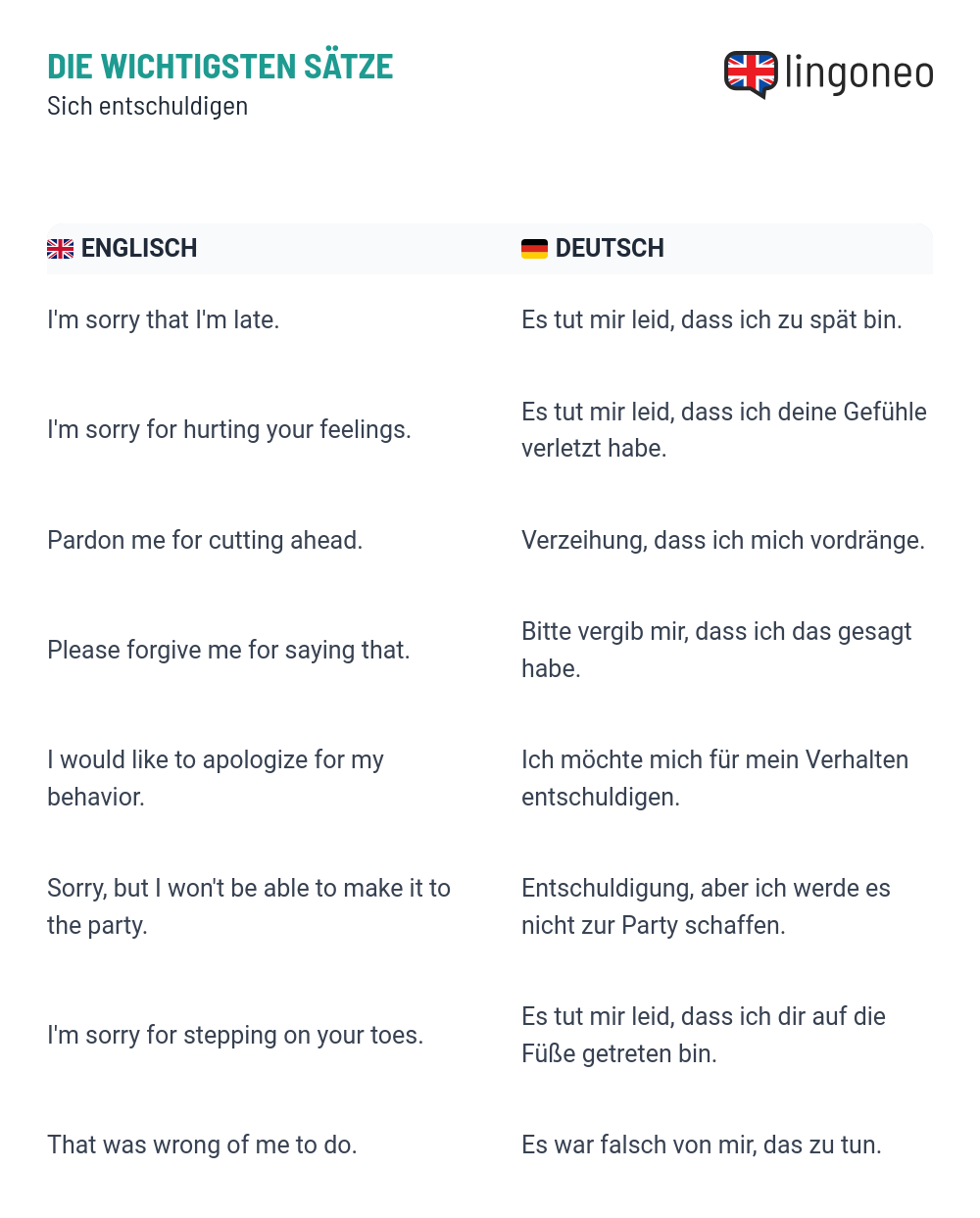The height and width of the screenshot is (1218, 980).
Task: Click "Pardon me for cutting ahead."
Action: pyautogui.click(x=205, y=540)
